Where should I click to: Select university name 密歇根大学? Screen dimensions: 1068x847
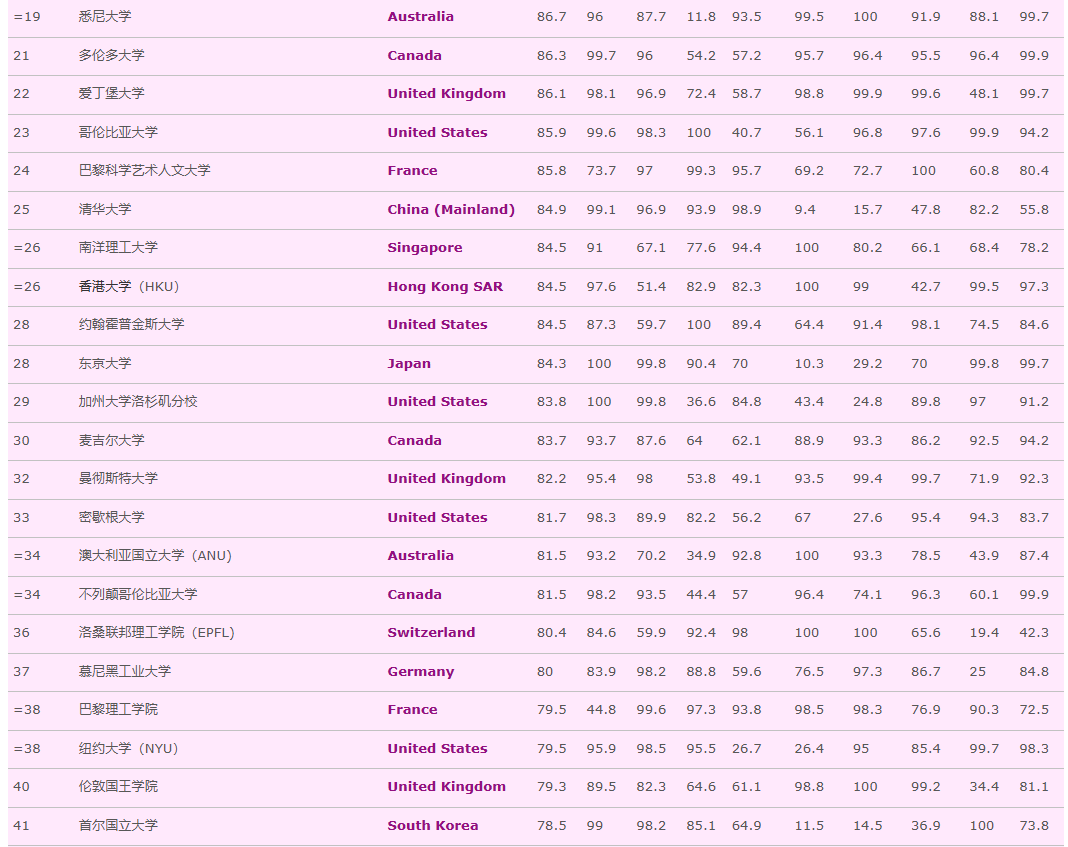click(111, 517)
